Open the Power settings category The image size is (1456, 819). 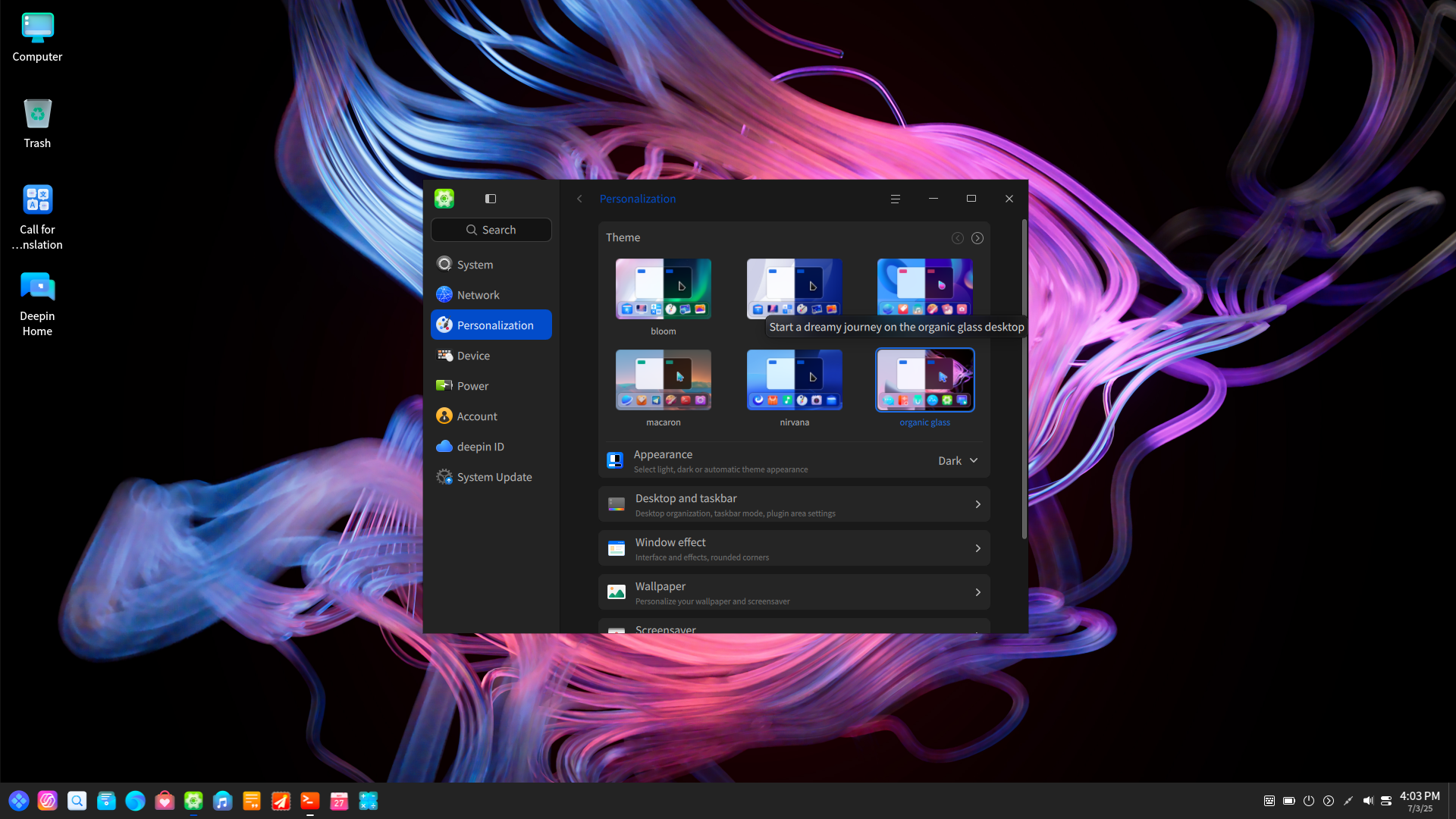point(491,385)
